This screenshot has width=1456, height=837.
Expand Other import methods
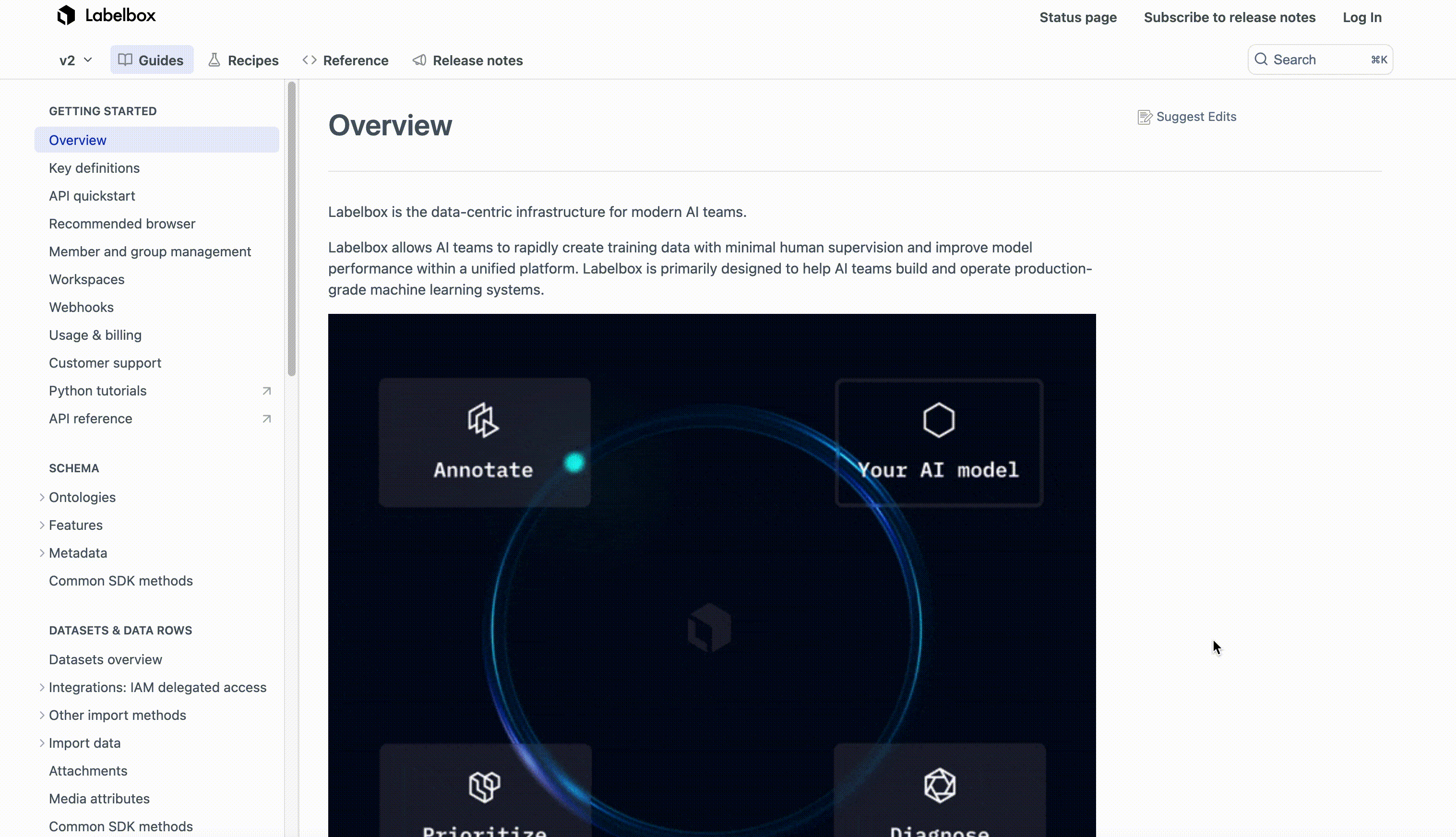pos(42,715)
